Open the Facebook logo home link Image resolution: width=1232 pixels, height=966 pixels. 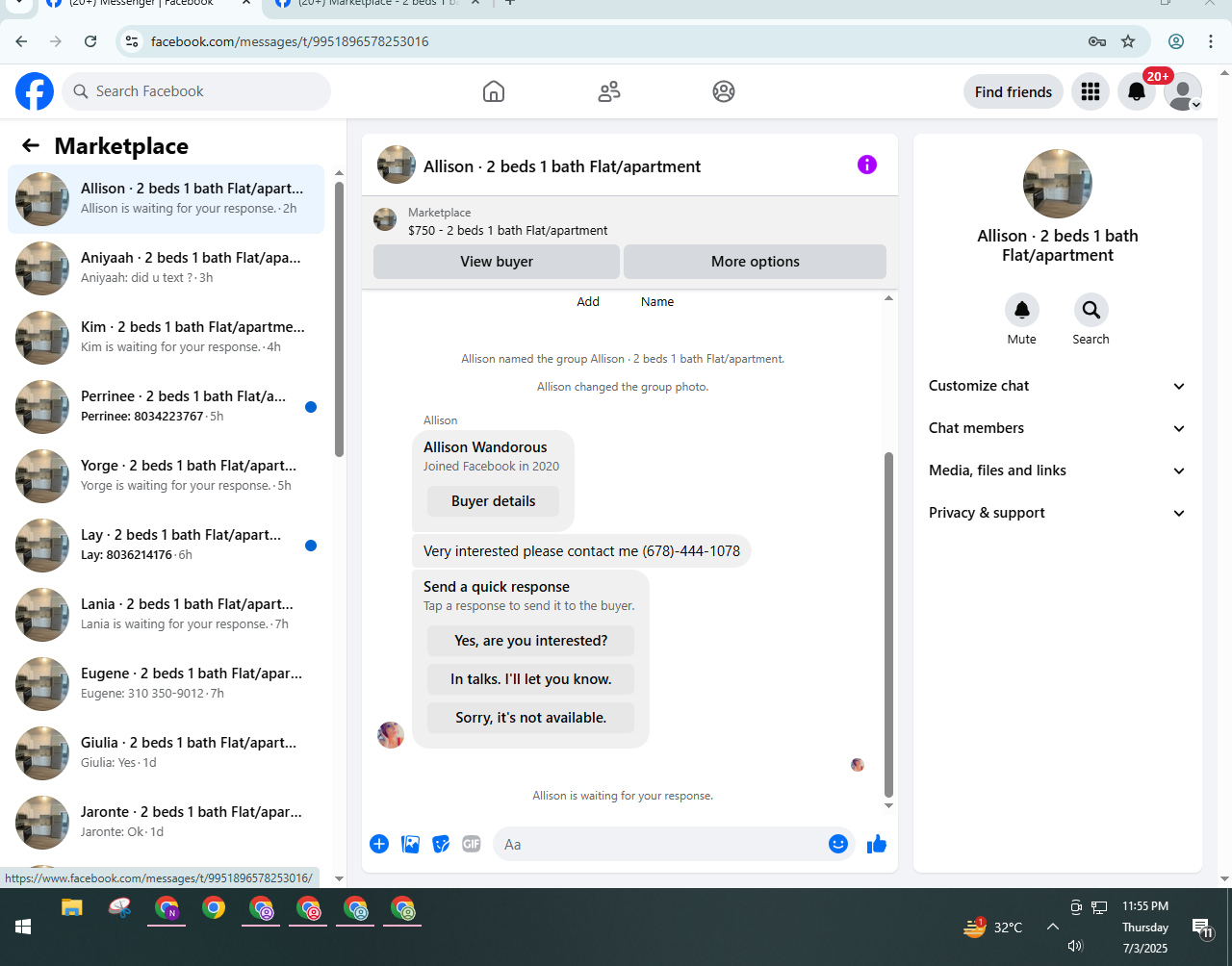(x=35, y=91)
